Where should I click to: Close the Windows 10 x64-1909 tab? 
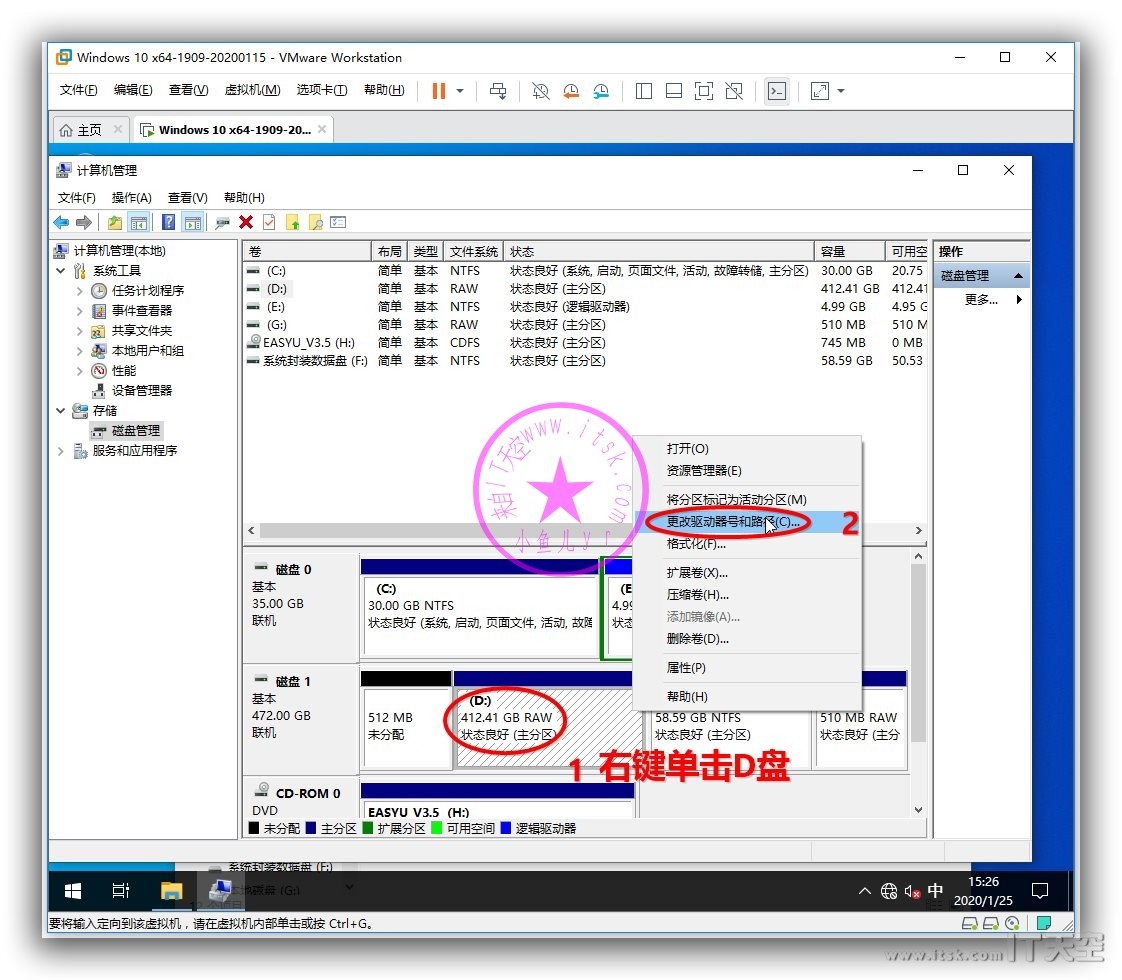322,129
